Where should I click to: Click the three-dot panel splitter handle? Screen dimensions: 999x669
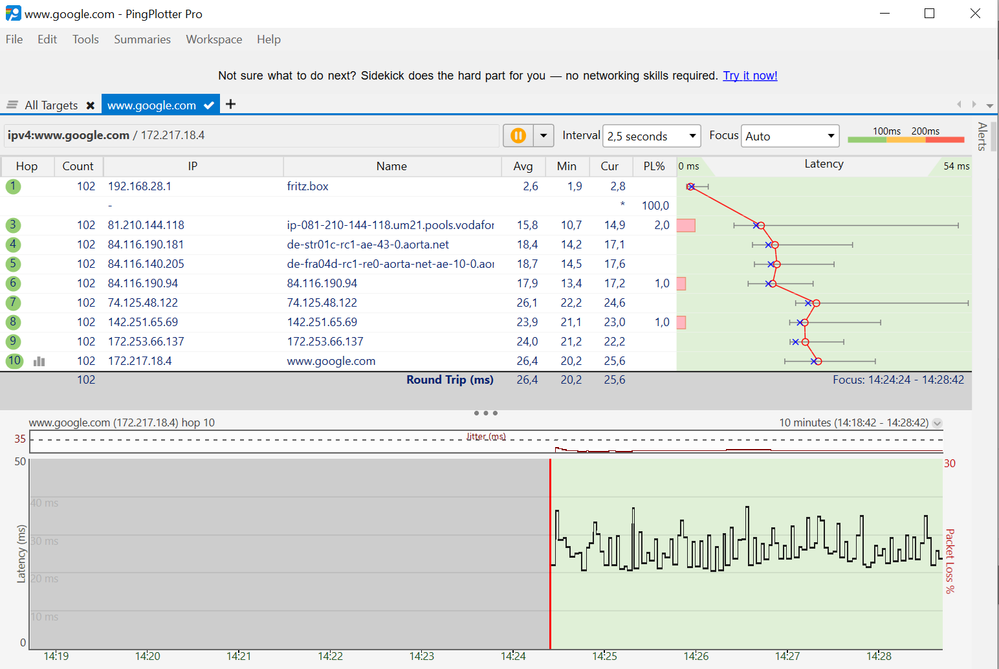[x=486, y=412]
